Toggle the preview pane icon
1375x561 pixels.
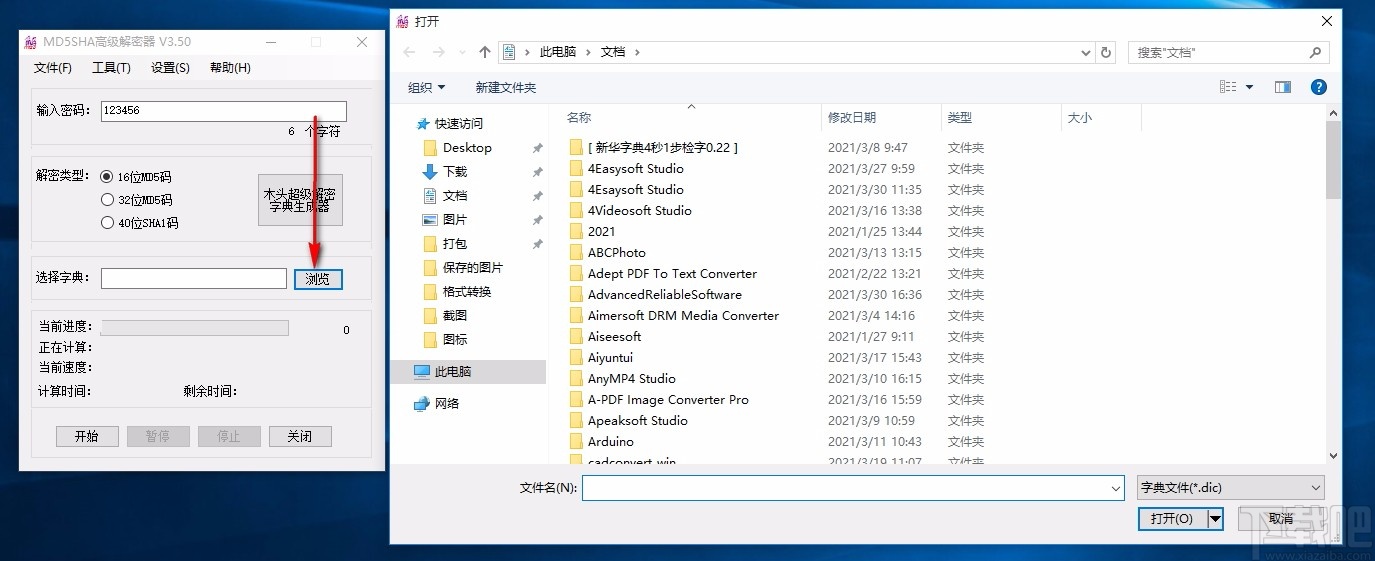tap(1283, 87)
